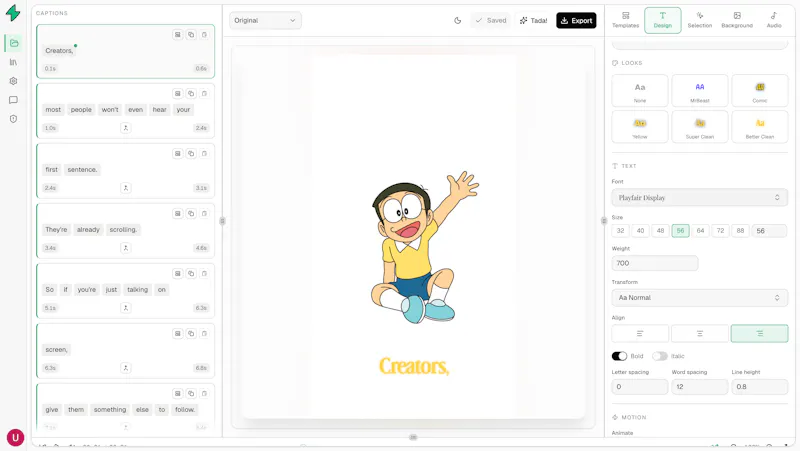
Task: Apply the Comic look preset
Action: pyautogui.click(x=760, y=90)
